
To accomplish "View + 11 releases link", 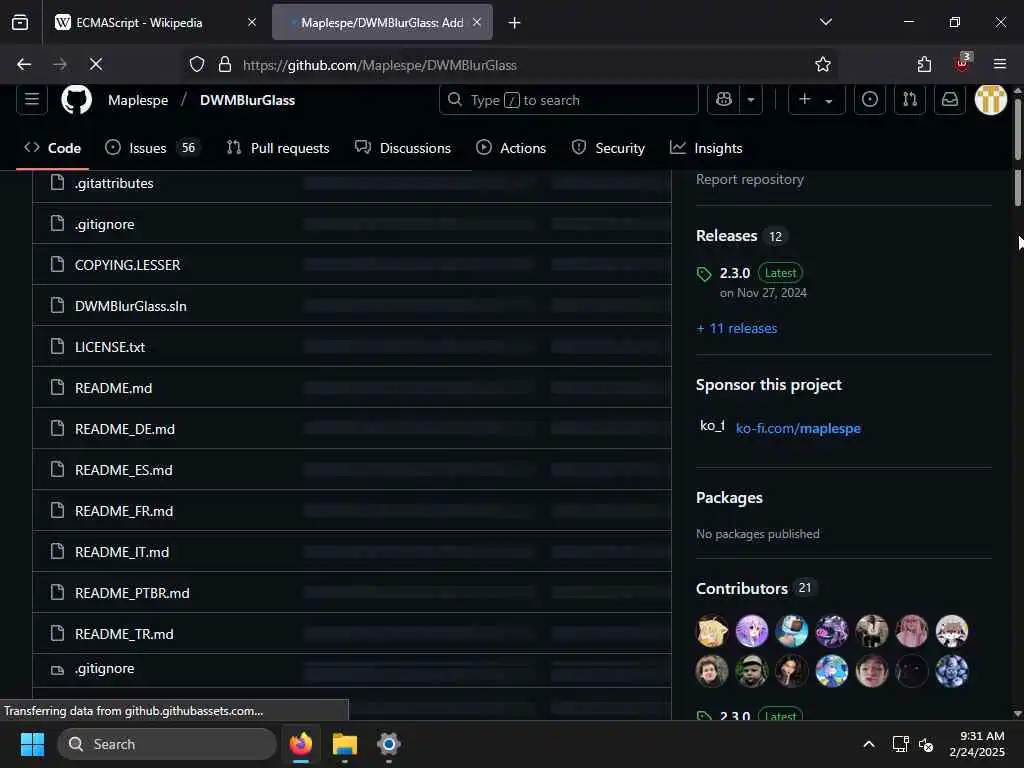I will click(737, 328).
